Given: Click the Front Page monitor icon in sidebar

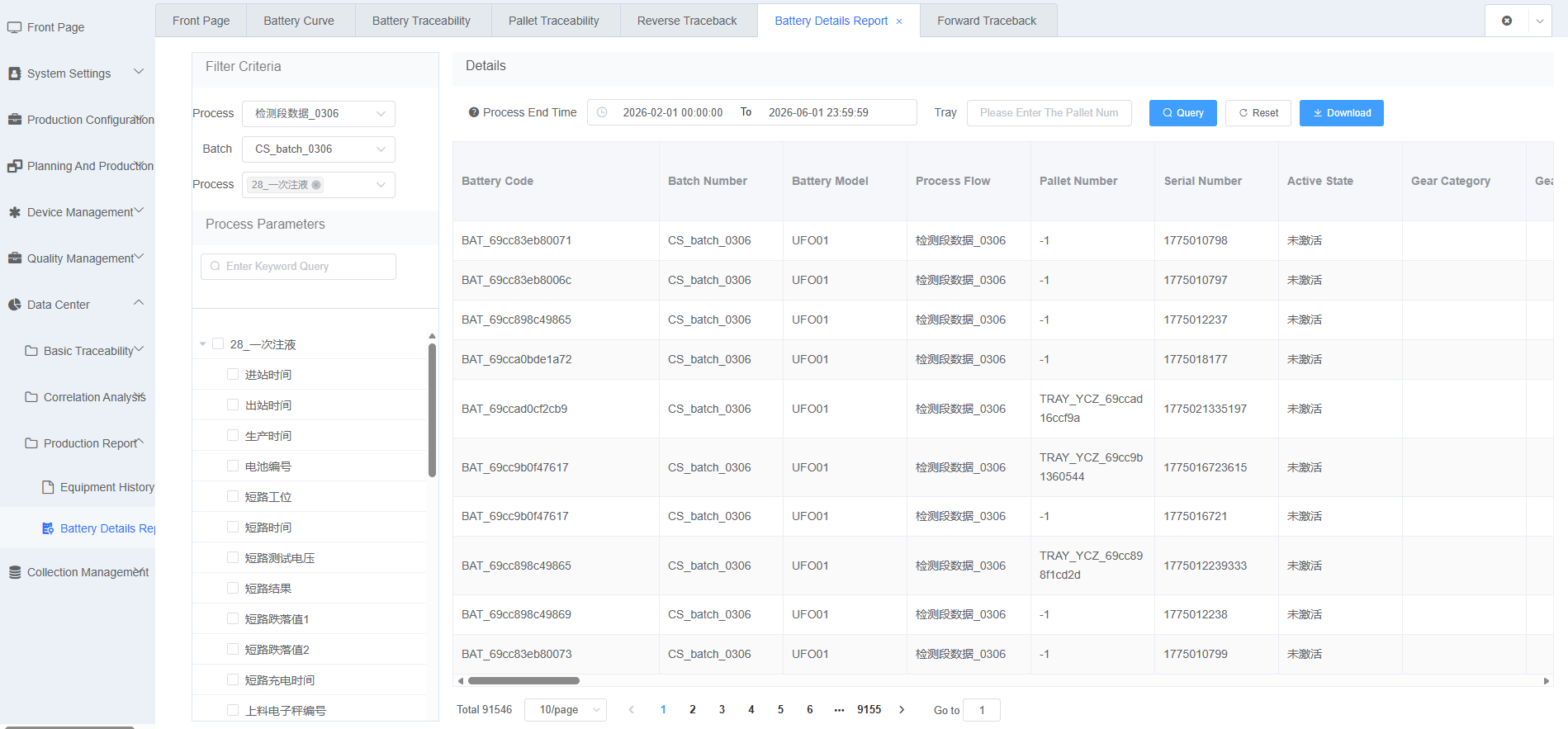Looking at the screenshot, I should point(14,27).
